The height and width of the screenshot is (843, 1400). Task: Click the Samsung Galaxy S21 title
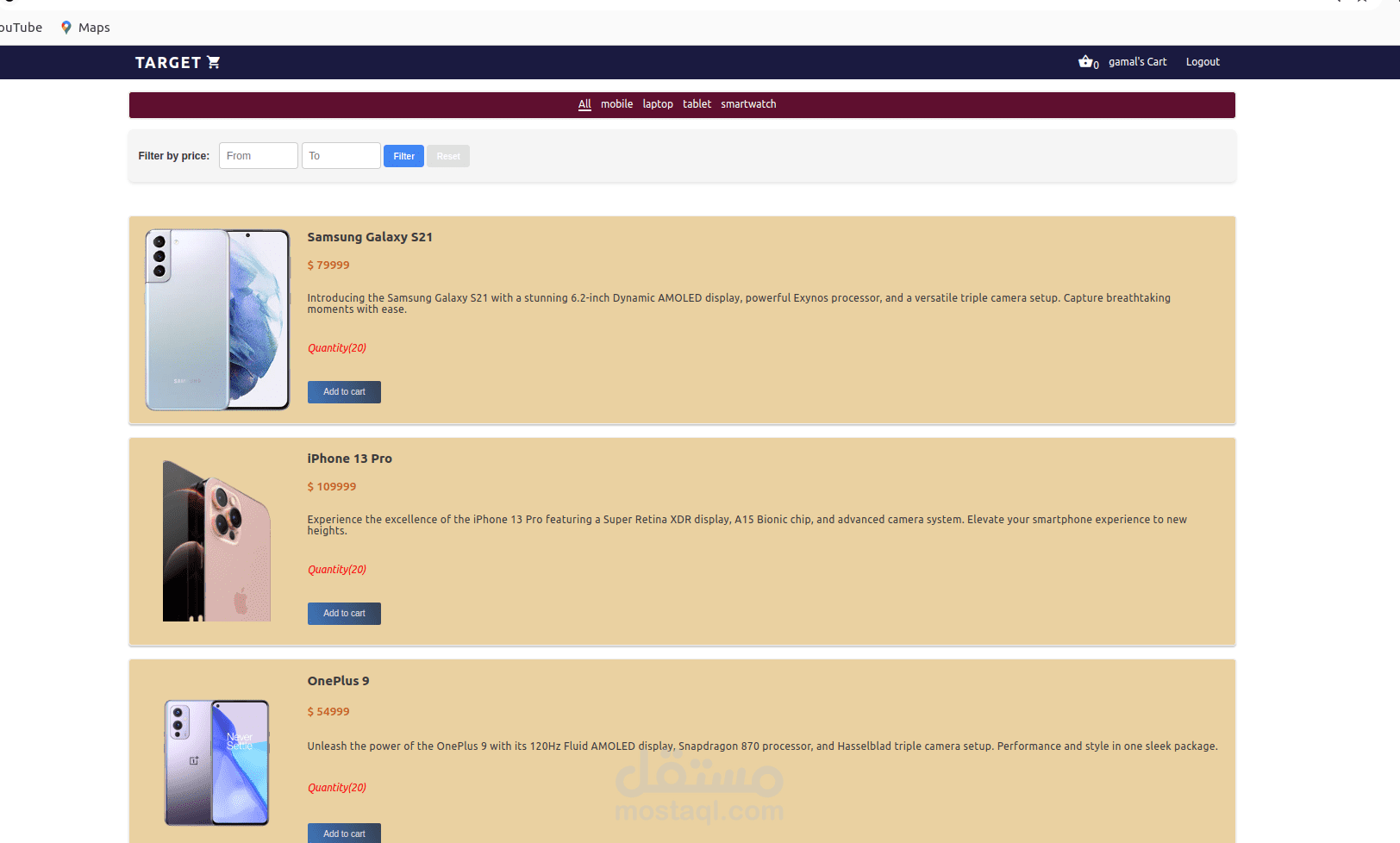(370, 237)
